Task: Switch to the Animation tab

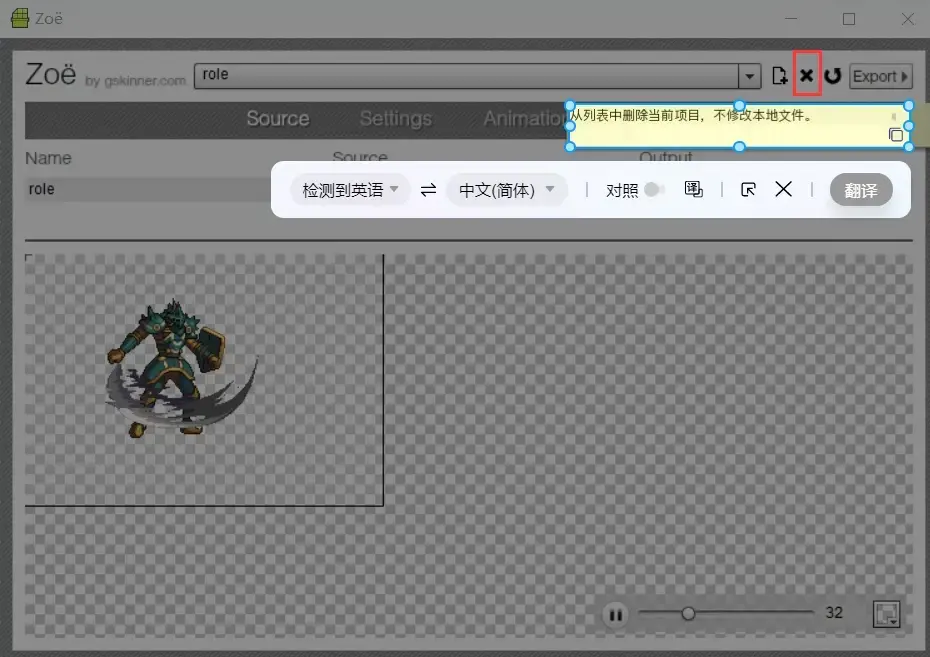Action: pos(524,119)
